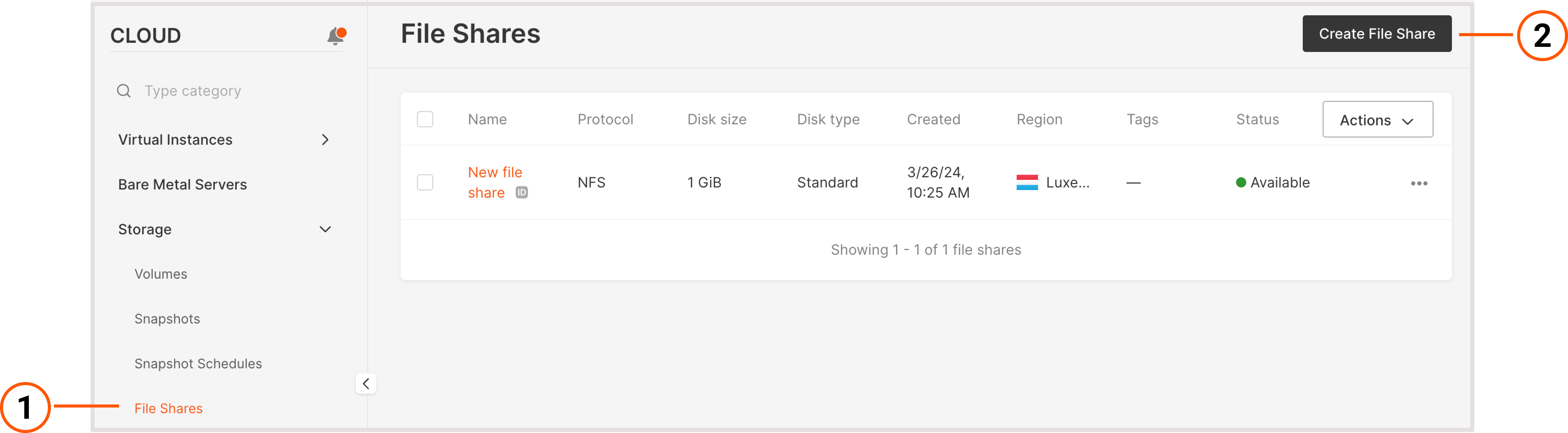This screenshot has width=1568, height=433.
Task: Open the row actions ellipsis menu
Action: click(1420, 182)
